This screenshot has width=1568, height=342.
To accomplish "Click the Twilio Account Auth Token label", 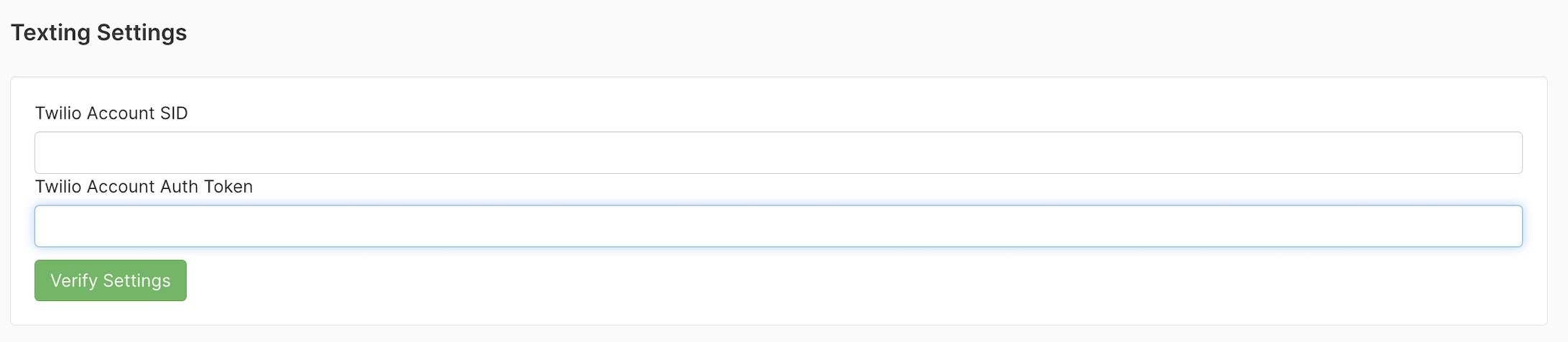I will click(144, 187).
